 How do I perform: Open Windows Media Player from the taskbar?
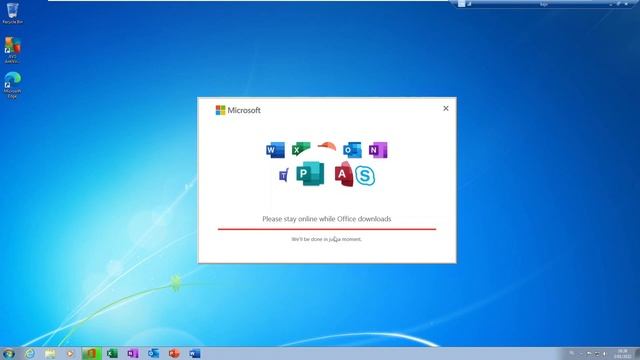pyautogui.click(x=70, y=353)
